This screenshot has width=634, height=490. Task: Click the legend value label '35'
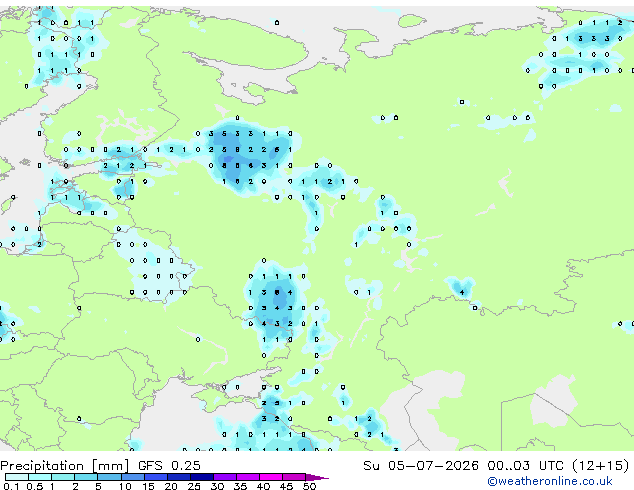pos(240,486)
